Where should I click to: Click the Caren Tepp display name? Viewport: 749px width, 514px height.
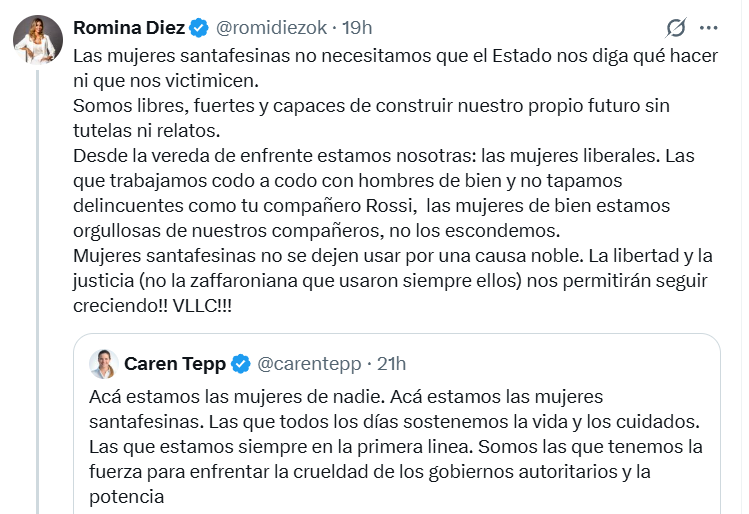click(x=175, y=363)
